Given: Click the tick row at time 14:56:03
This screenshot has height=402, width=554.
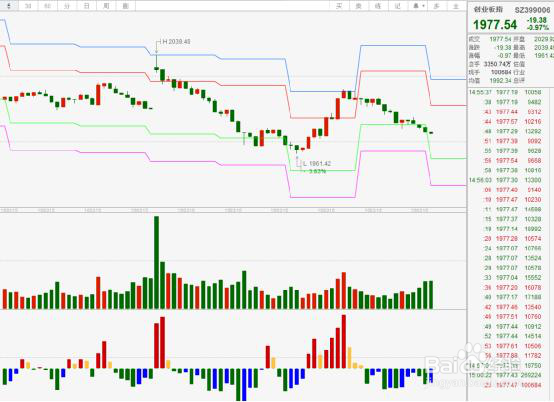Looking at the screenshot, I should 505,180.
